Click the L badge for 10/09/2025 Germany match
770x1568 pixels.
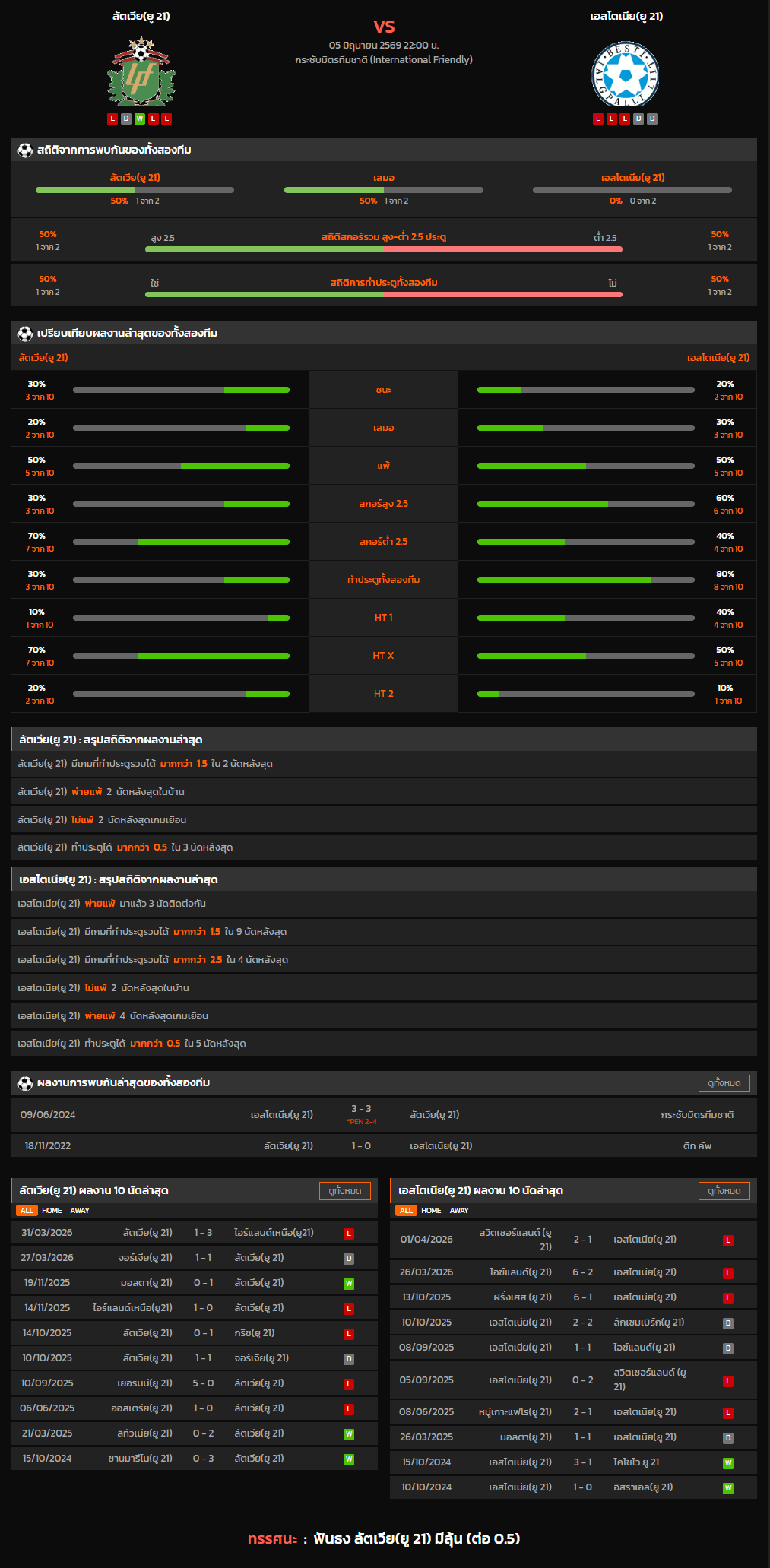tap(349, 1384)
